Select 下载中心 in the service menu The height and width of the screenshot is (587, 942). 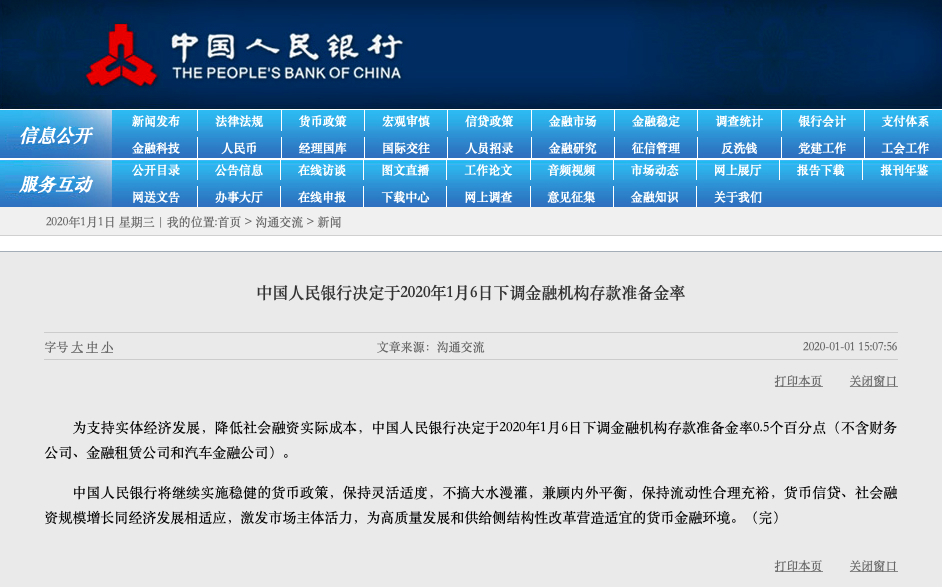405,197
